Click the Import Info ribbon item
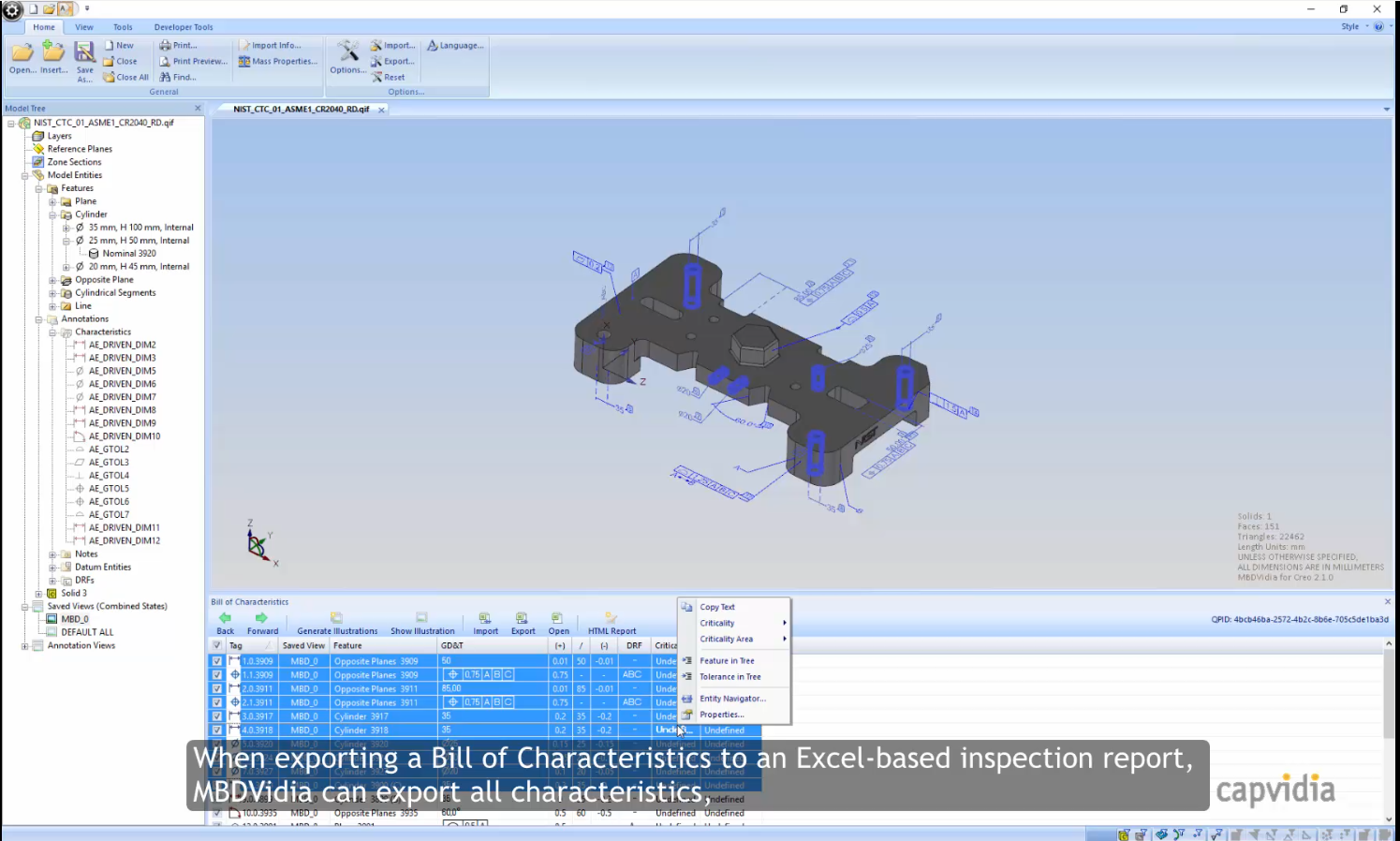1400x841 pixels. 269,45
